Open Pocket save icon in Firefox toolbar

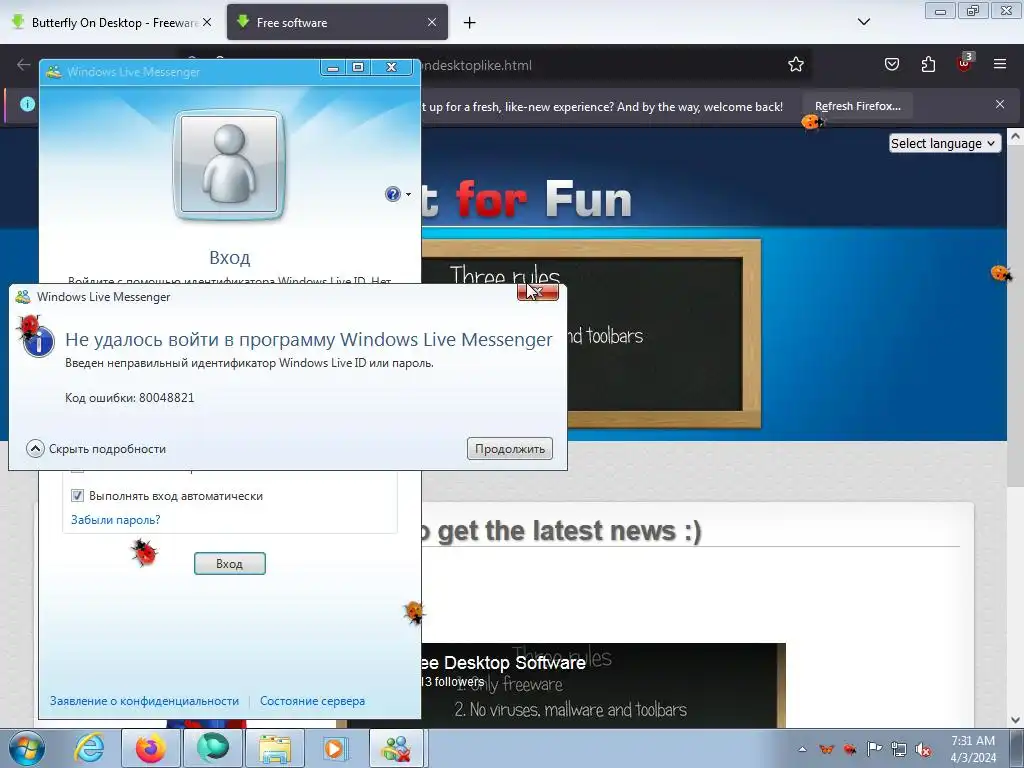[891, 64]
